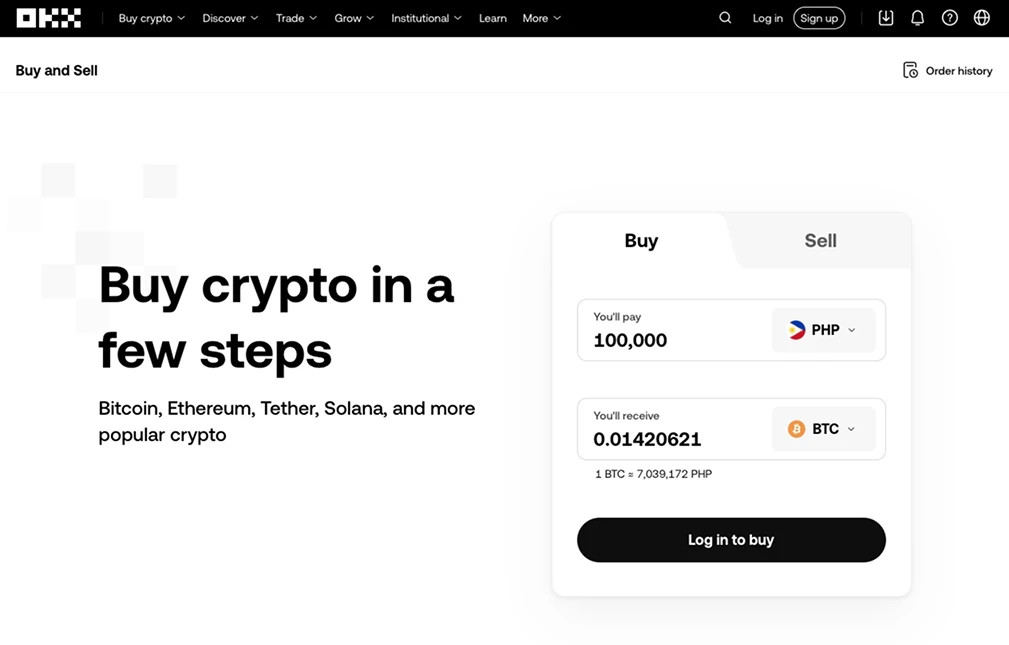This screenshot has height=645, width=1009.
Task: Click the OKX logo
Action: pos(49,18)
